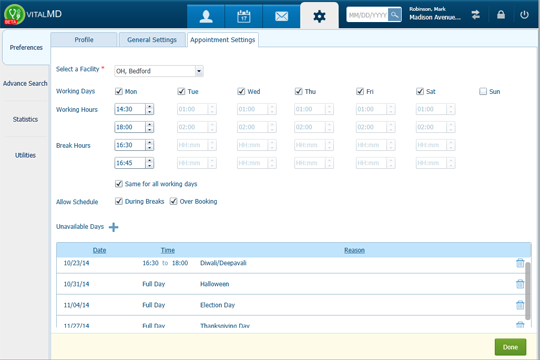Uncheck the Sat working day
The height and width of the screenshot is (360, 540).
coord(420,91)
